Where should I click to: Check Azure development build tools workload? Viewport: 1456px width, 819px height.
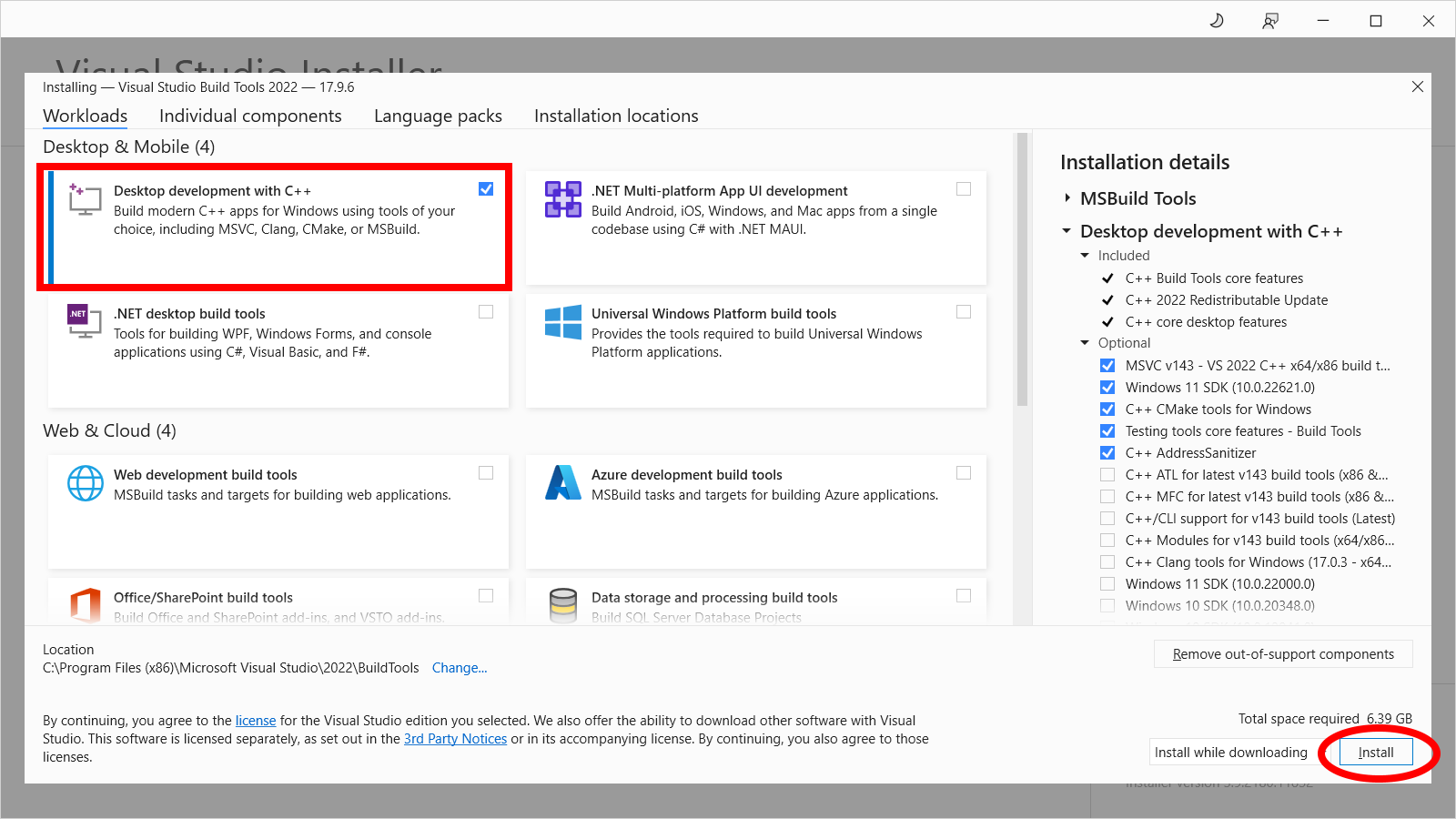[x=964, y=473]
